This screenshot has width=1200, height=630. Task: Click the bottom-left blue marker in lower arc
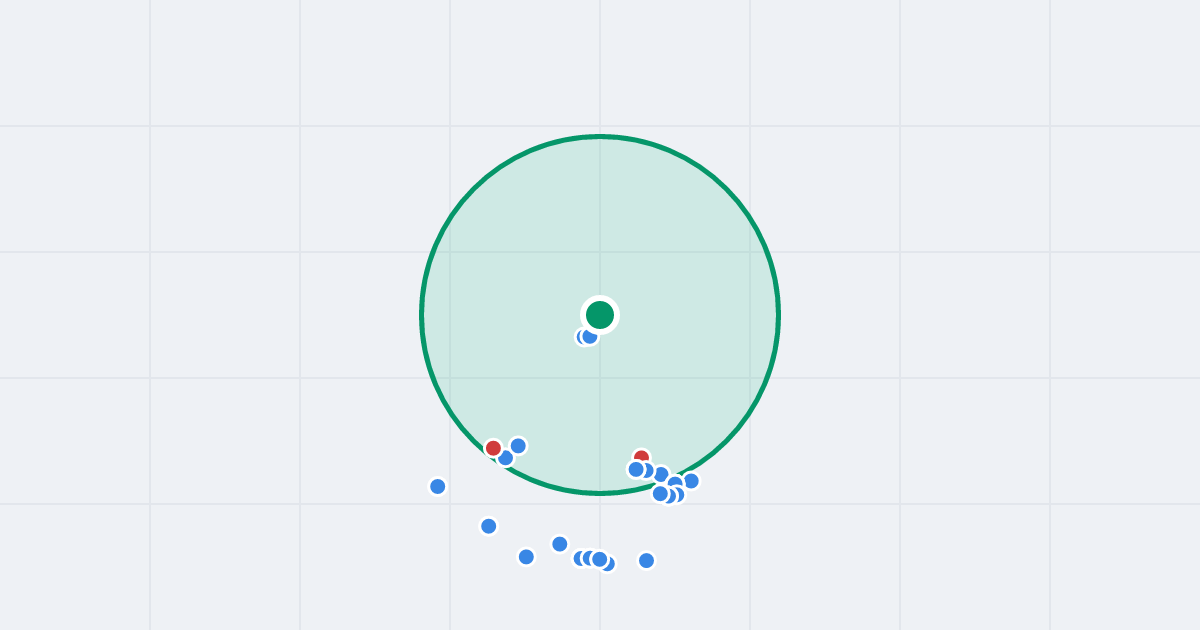(526, 557)
